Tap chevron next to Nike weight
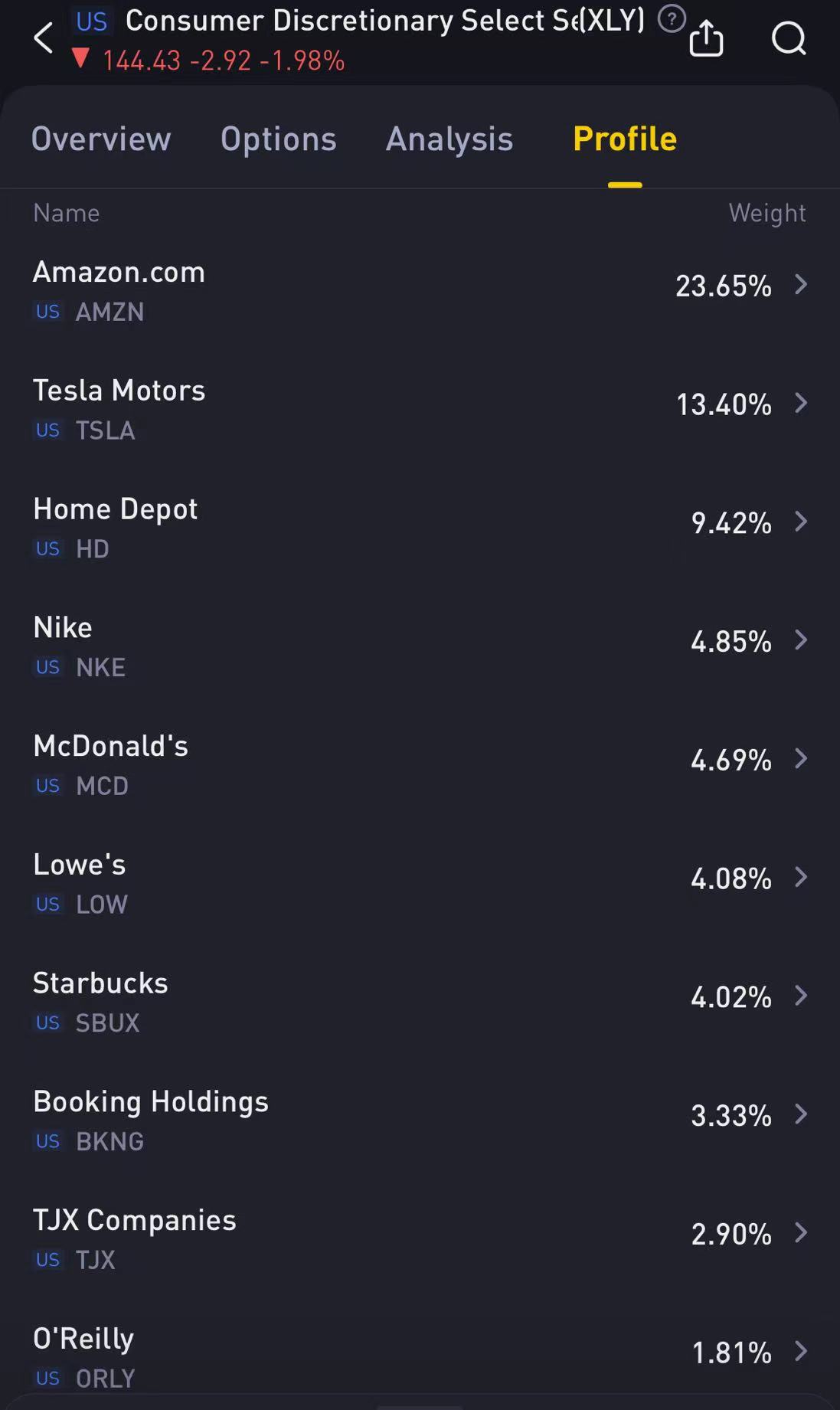Screen dimensions: 840x1410 (801, 640)
